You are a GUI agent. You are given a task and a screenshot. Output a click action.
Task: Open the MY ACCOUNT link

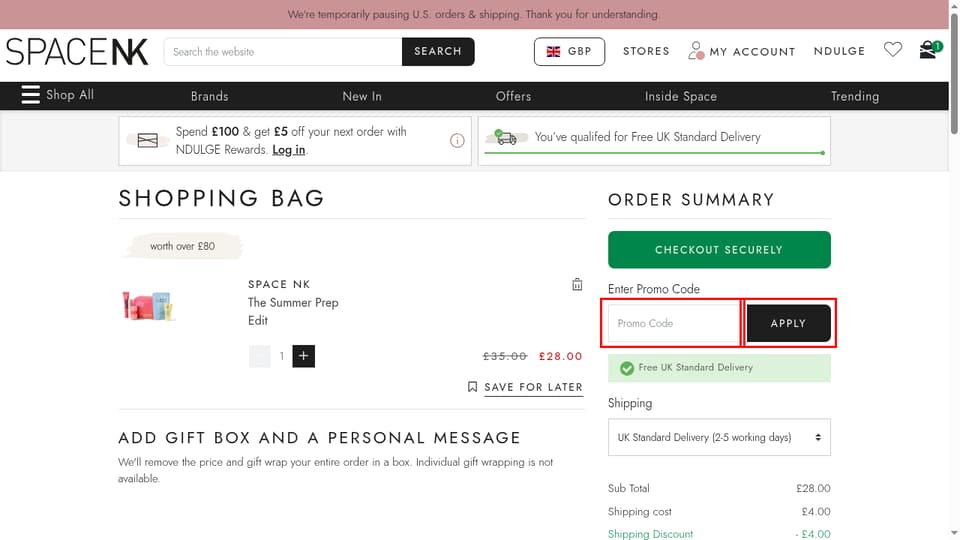(752, 52)
